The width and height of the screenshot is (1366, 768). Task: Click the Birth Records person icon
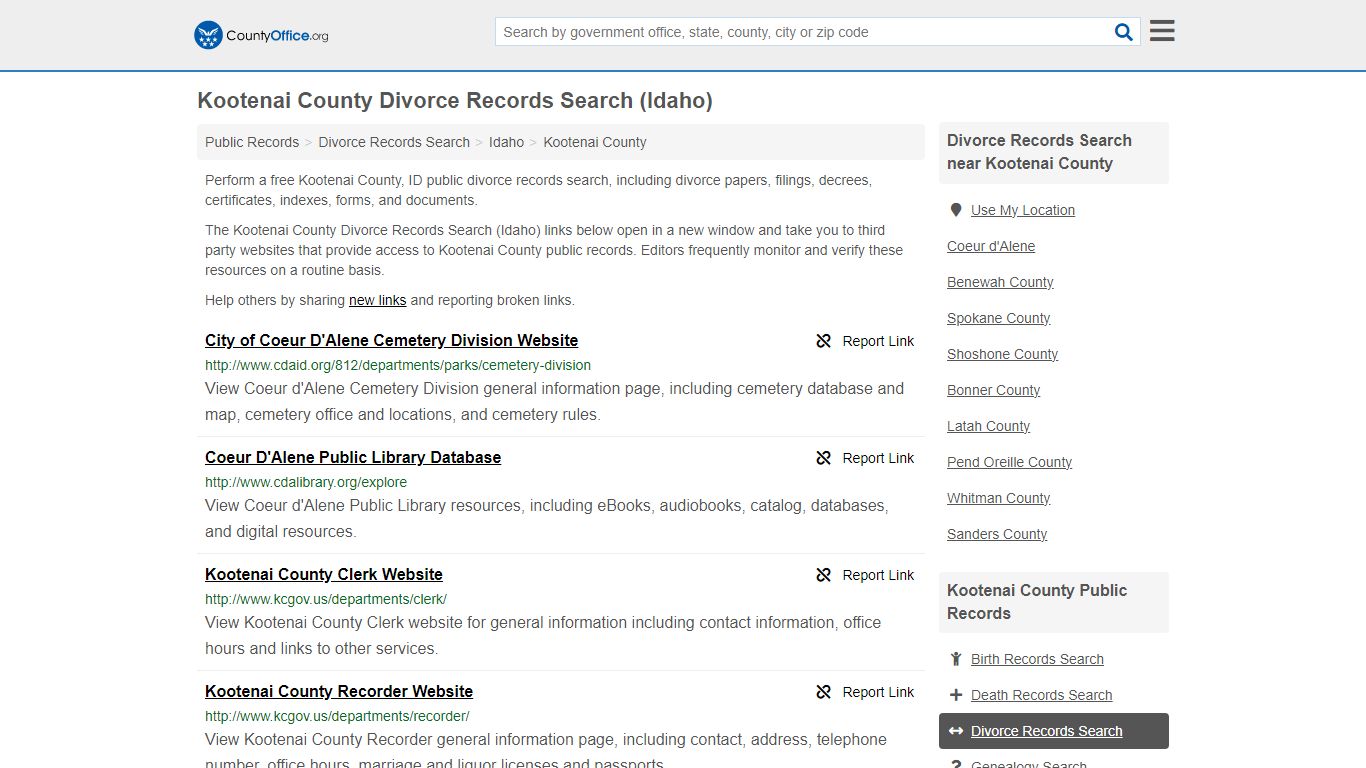[956, 659]
